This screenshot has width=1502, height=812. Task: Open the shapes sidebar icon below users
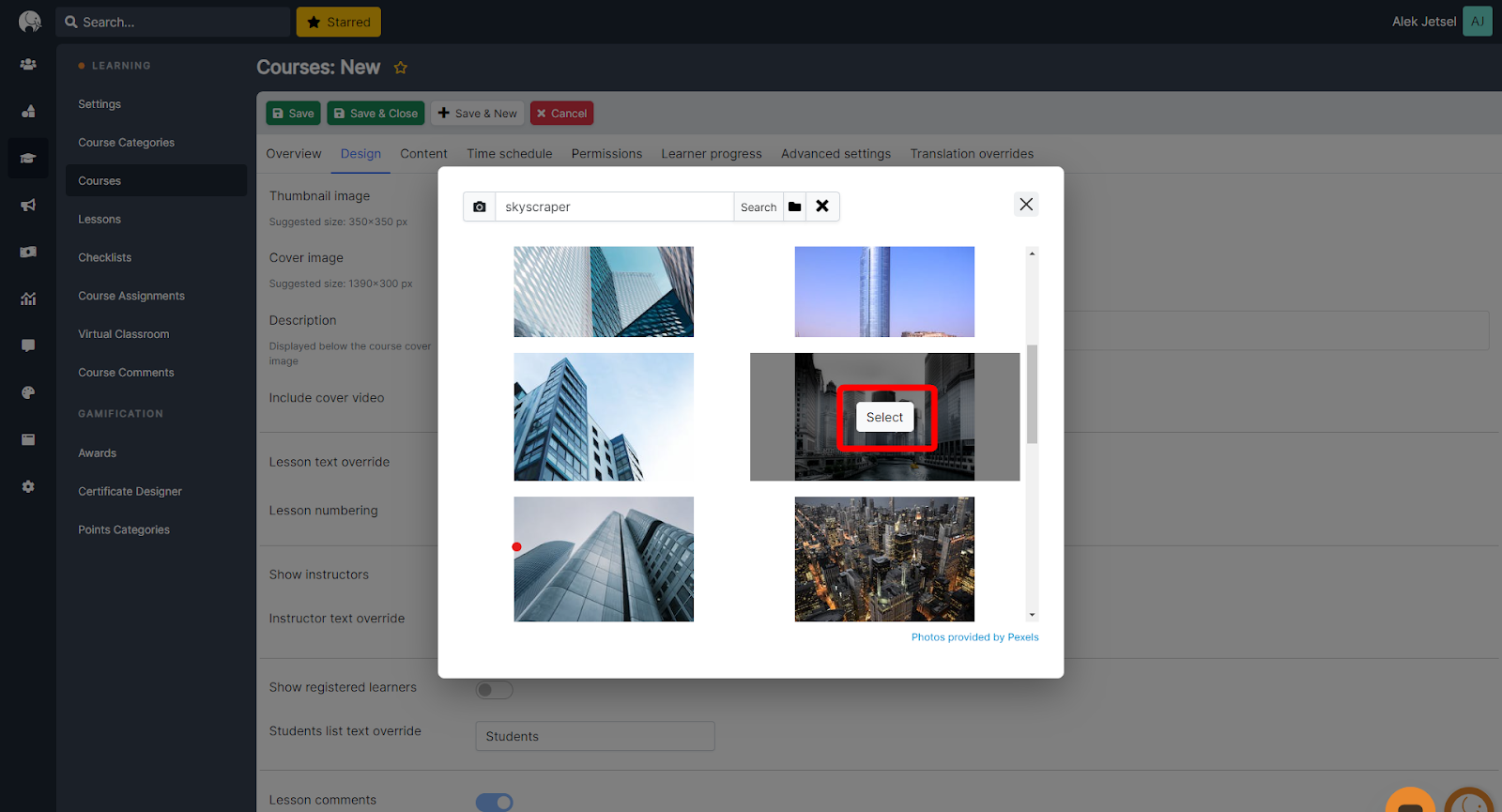[28, 111]
